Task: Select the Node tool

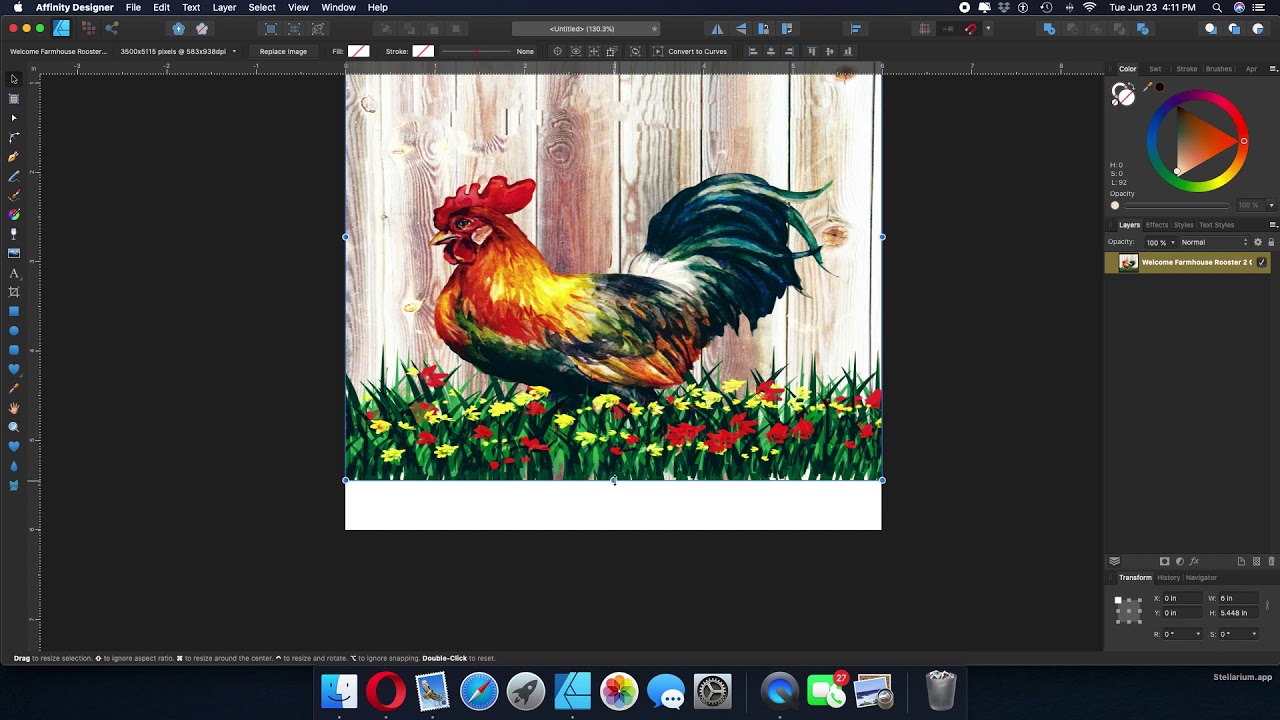Action: [14, 118]
